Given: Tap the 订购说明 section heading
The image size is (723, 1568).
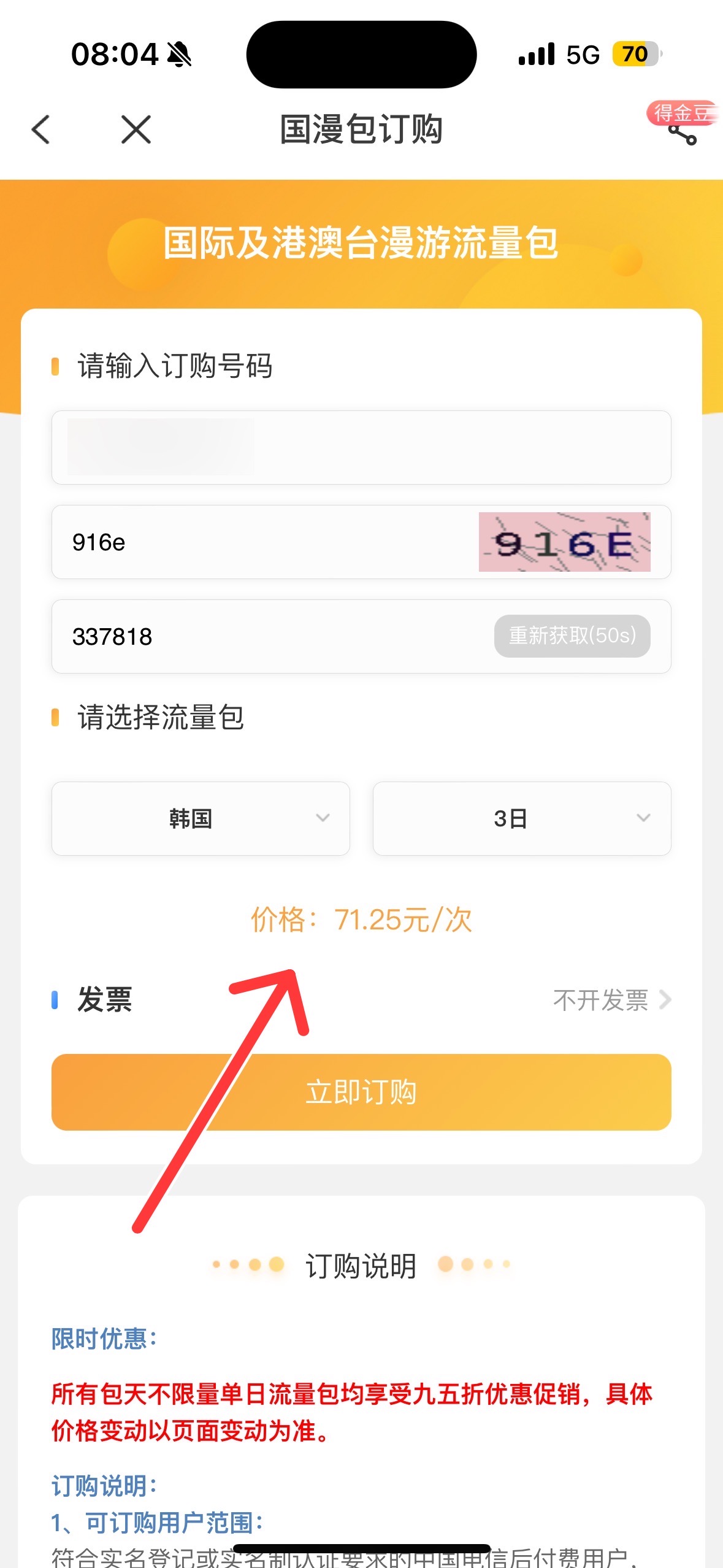Looking at the screenshot, I should (361, 1265).
